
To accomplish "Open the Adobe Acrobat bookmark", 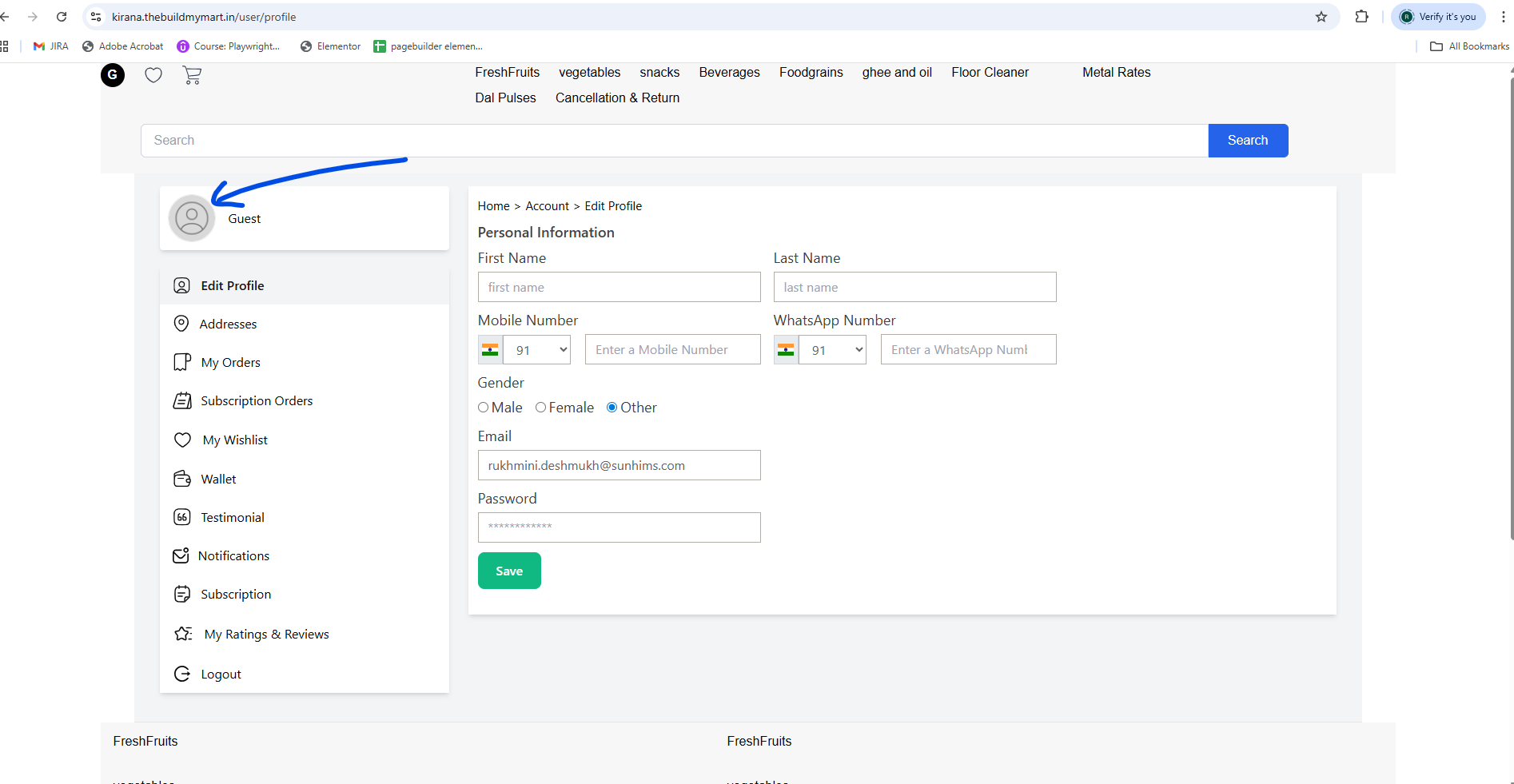I will (x=123, y=46).
